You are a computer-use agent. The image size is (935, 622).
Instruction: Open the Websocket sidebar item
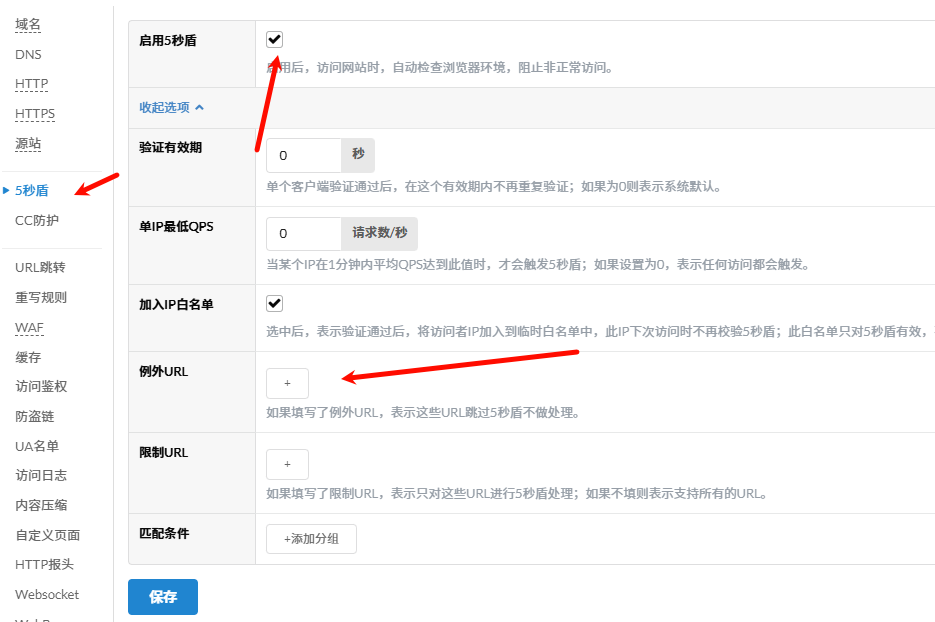click(47, 594)
